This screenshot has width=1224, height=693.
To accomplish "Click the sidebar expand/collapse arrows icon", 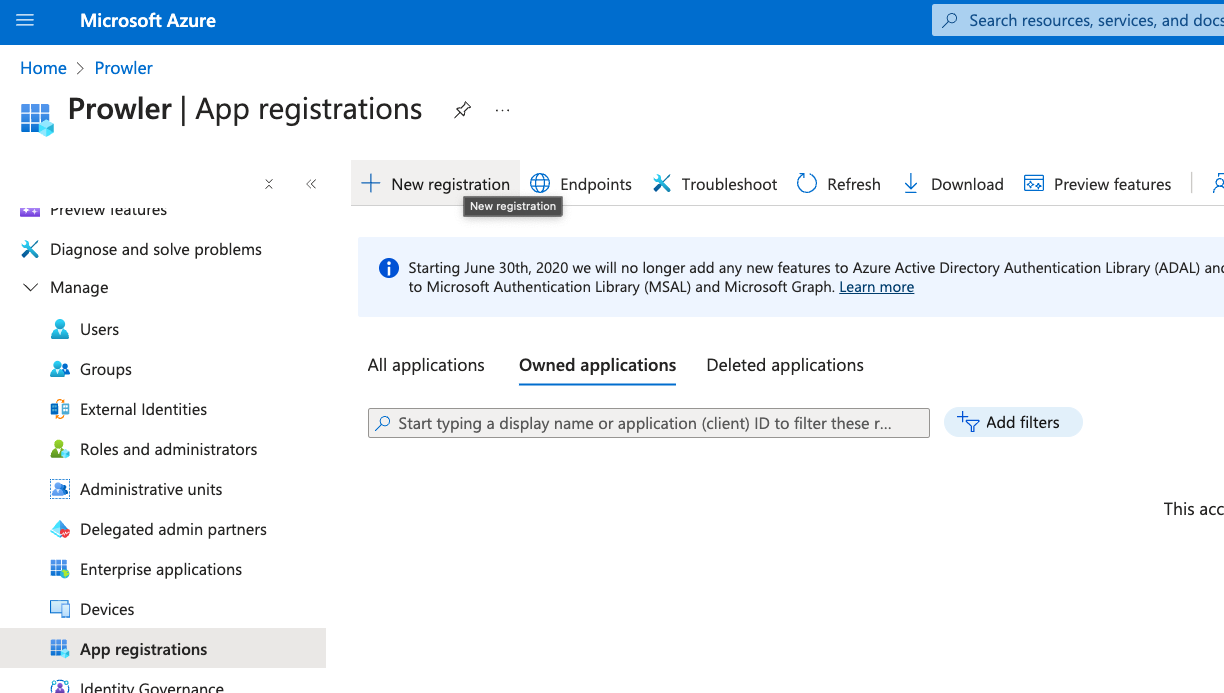I will click(269, 184).
